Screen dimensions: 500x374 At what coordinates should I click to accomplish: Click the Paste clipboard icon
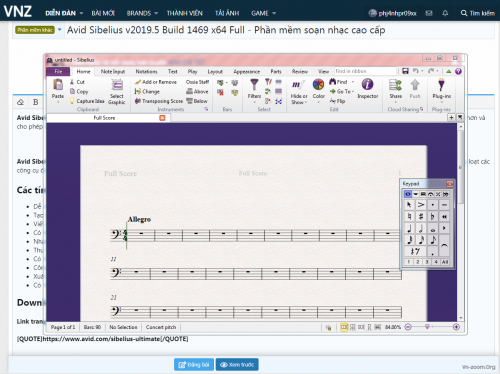(x=58, y=85)
